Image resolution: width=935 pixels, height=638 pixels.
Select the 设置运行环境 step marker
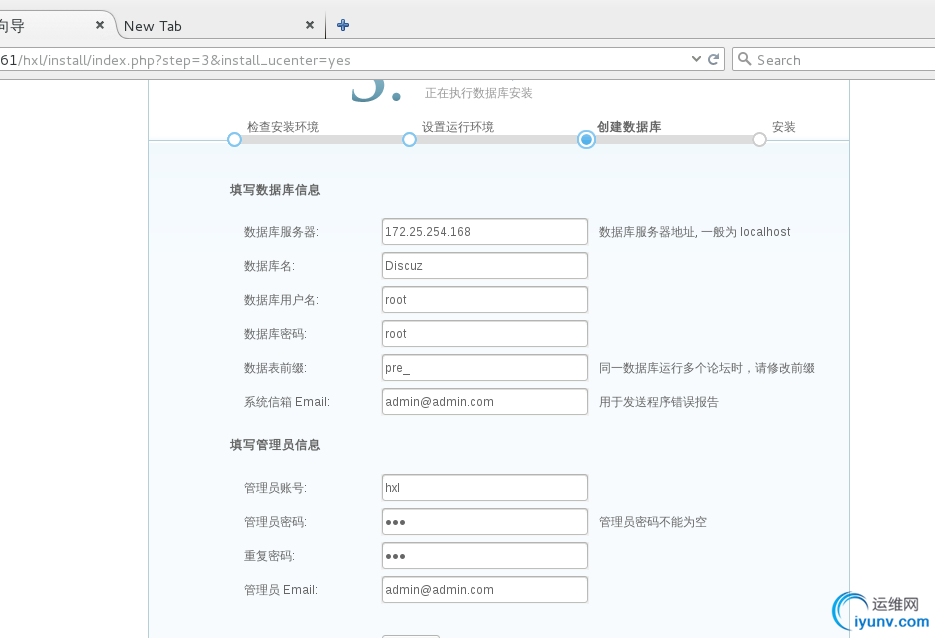coord(409,140)
